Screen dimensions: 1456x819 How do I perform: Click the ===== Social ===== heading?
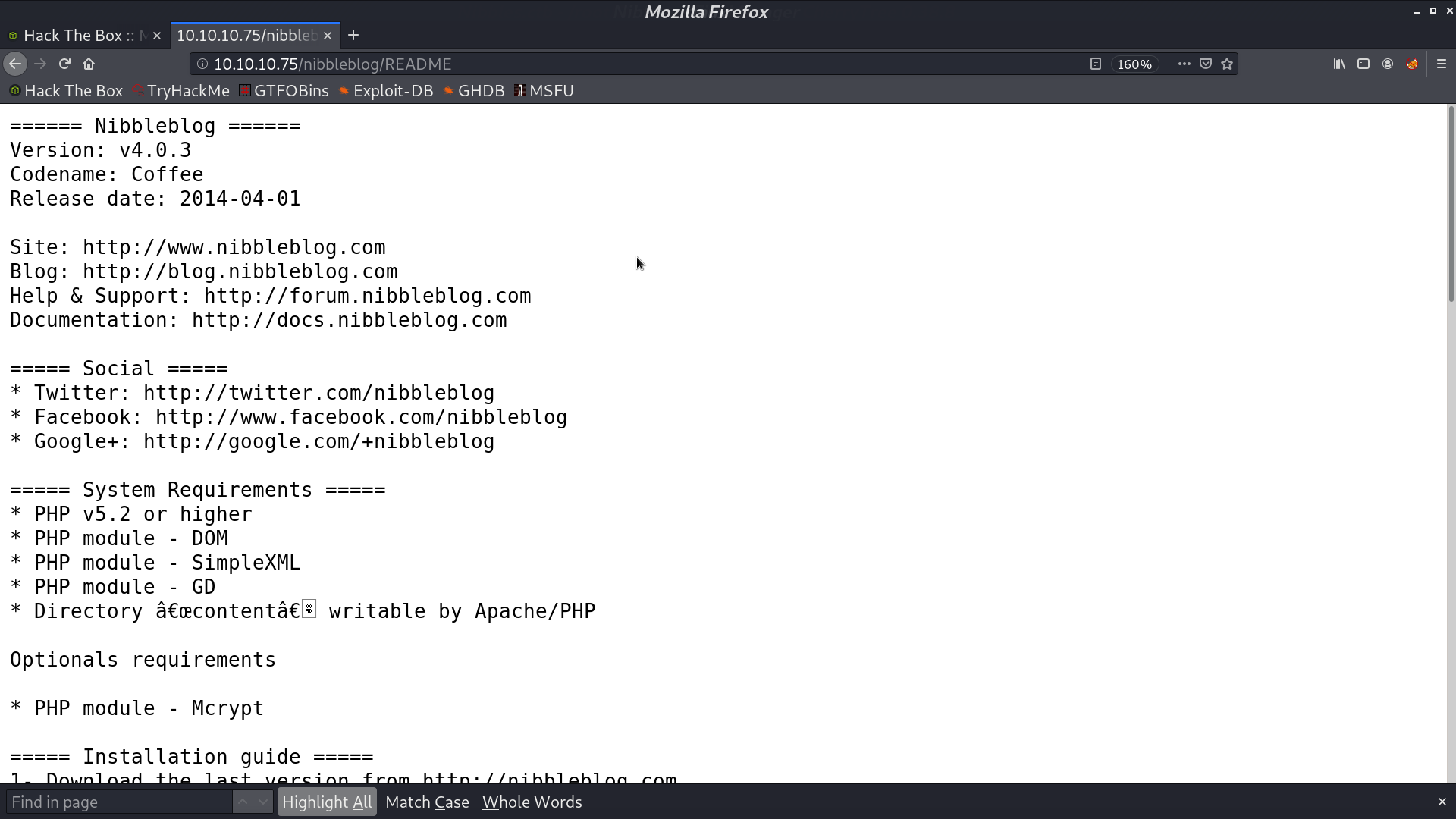tap(119, 369)
